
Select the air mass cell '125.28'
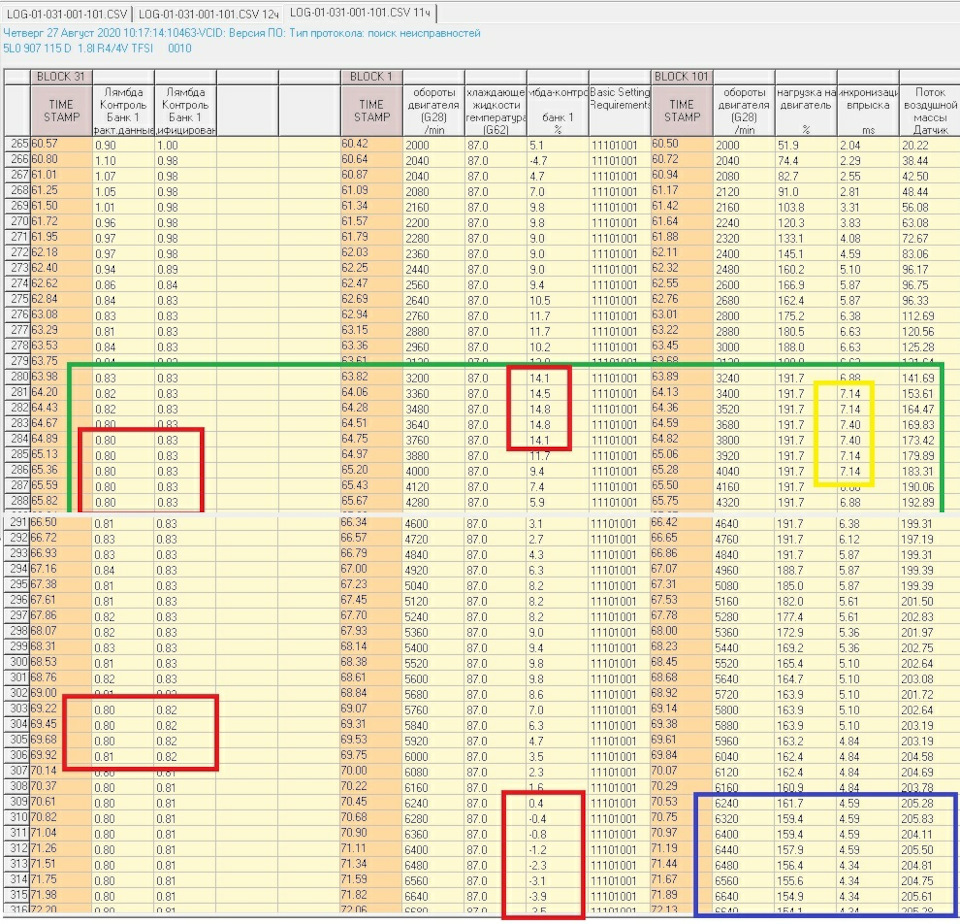929,347
